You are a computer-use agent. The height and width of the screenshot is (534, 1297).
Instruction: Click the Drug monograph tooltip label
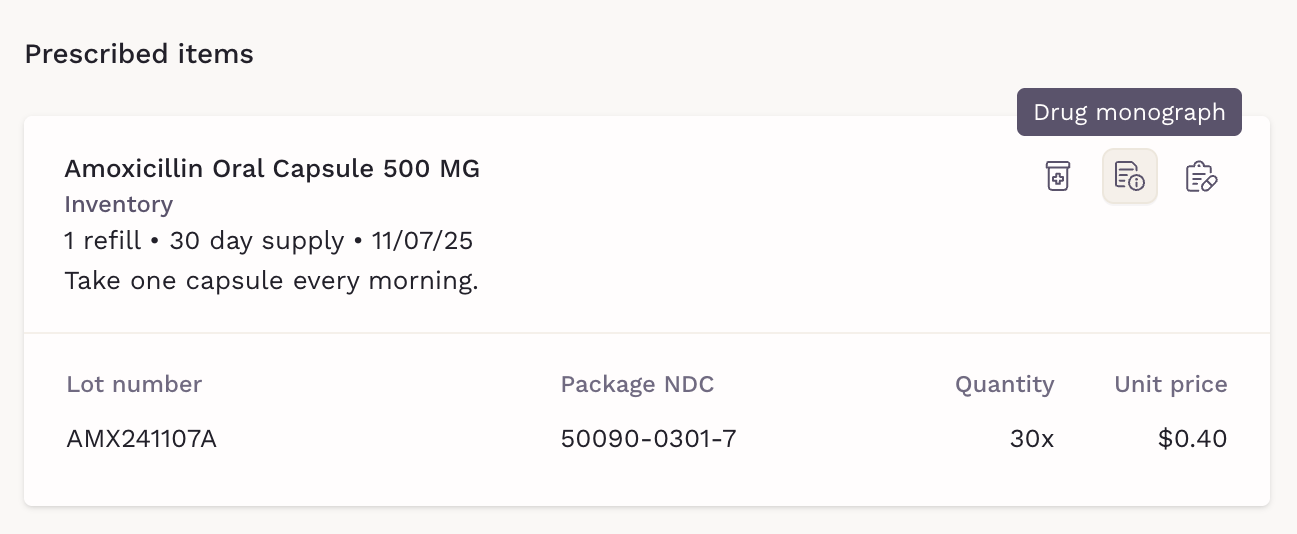click(x=1129, y=112)
